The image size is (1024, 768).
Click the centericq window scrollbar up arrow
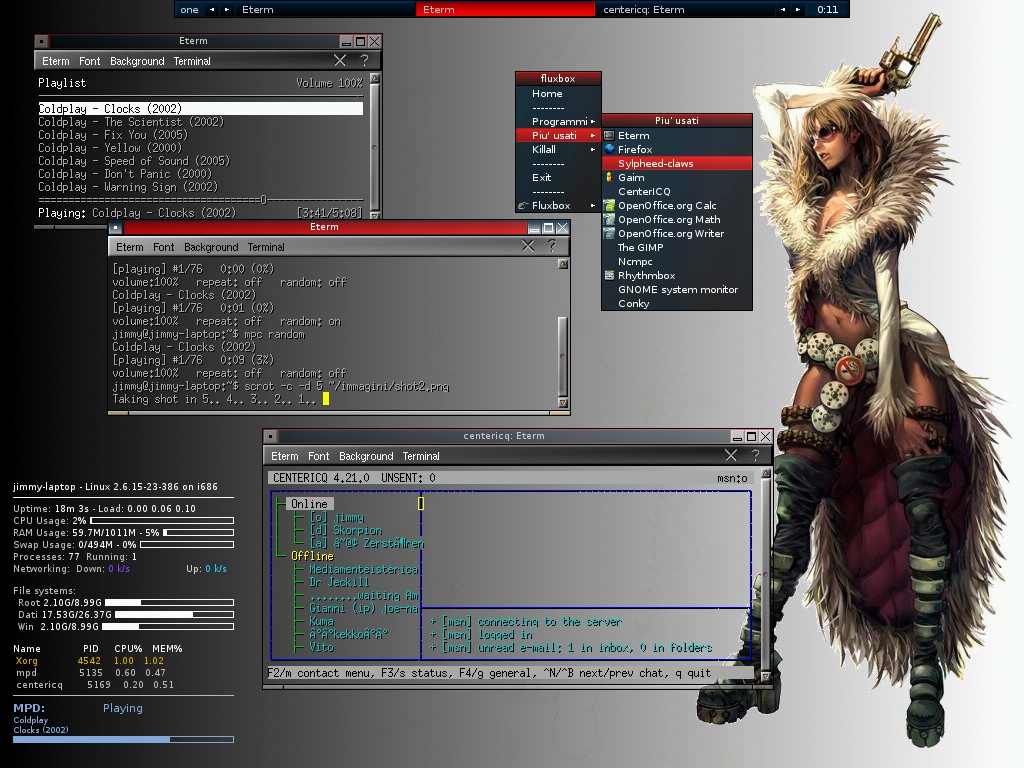(766, 473)
